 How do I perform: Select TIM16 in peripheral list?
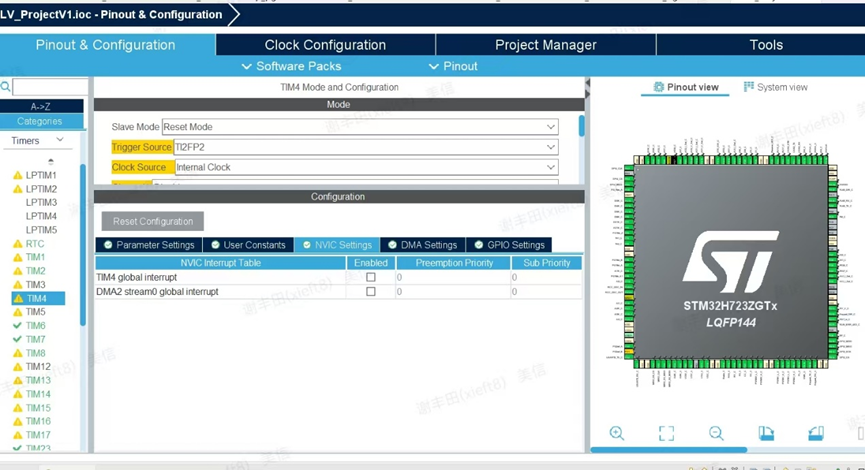click(38, 421)
